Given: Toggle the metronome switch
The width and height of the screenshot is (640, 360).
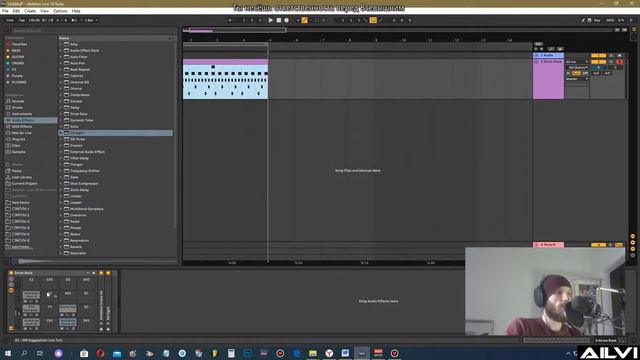Looking at the screenshot, I should tap(75, 20).
